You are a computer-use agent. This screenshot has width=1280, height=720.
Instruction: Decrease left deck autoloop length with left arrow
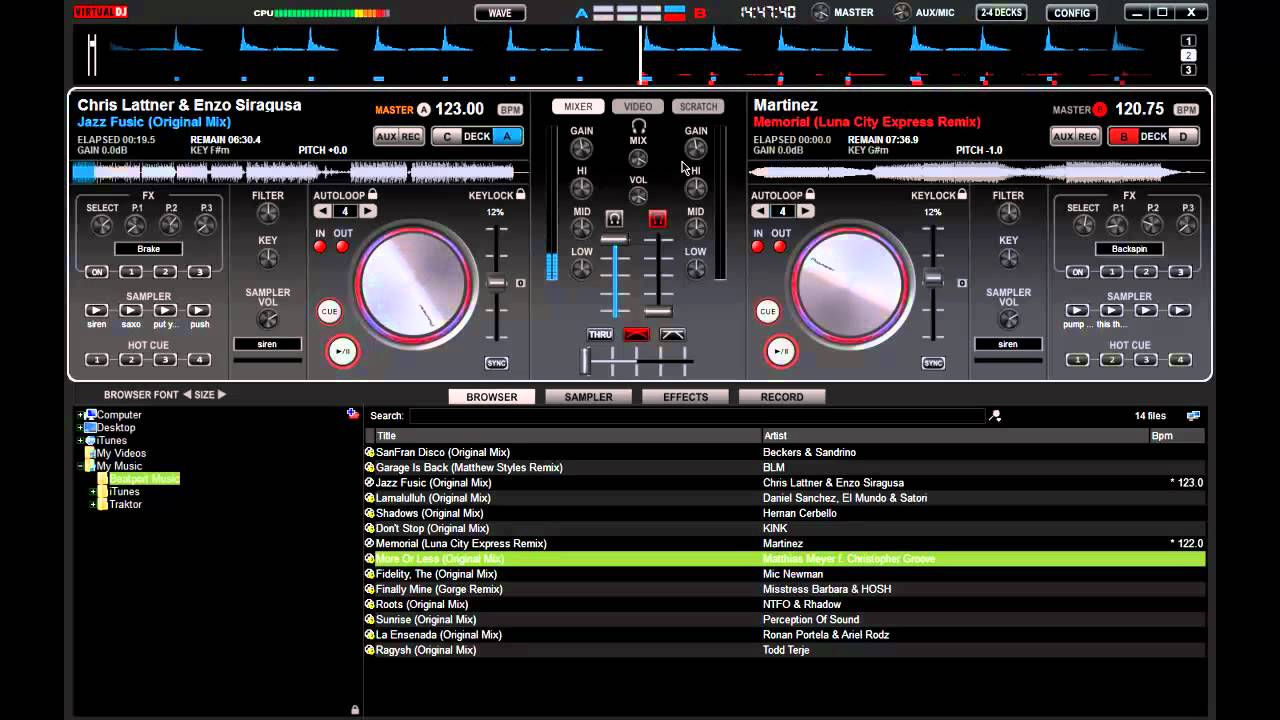coord(322,211)
